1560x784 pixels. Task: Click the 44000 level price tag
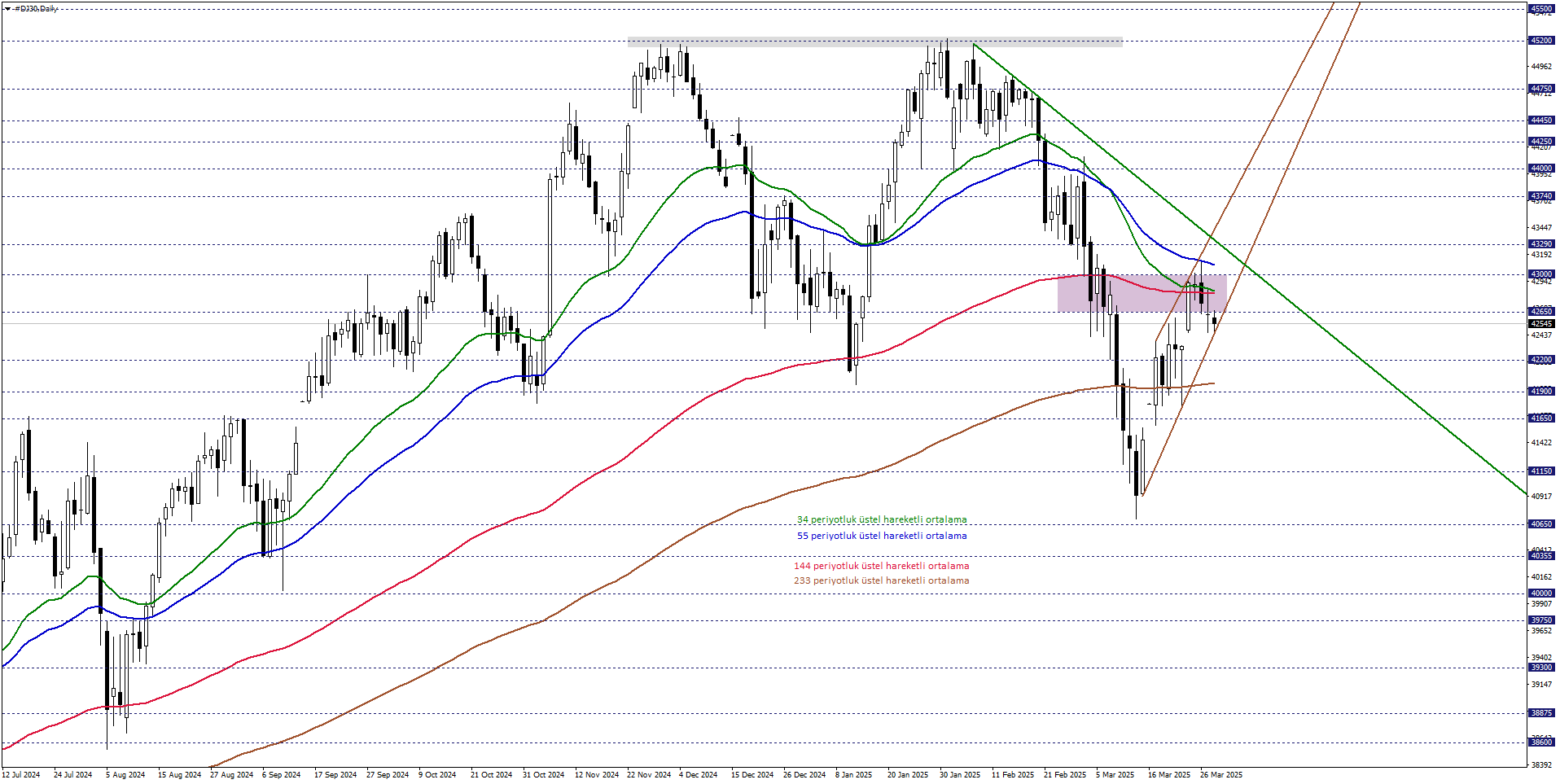coord(1541,169)
